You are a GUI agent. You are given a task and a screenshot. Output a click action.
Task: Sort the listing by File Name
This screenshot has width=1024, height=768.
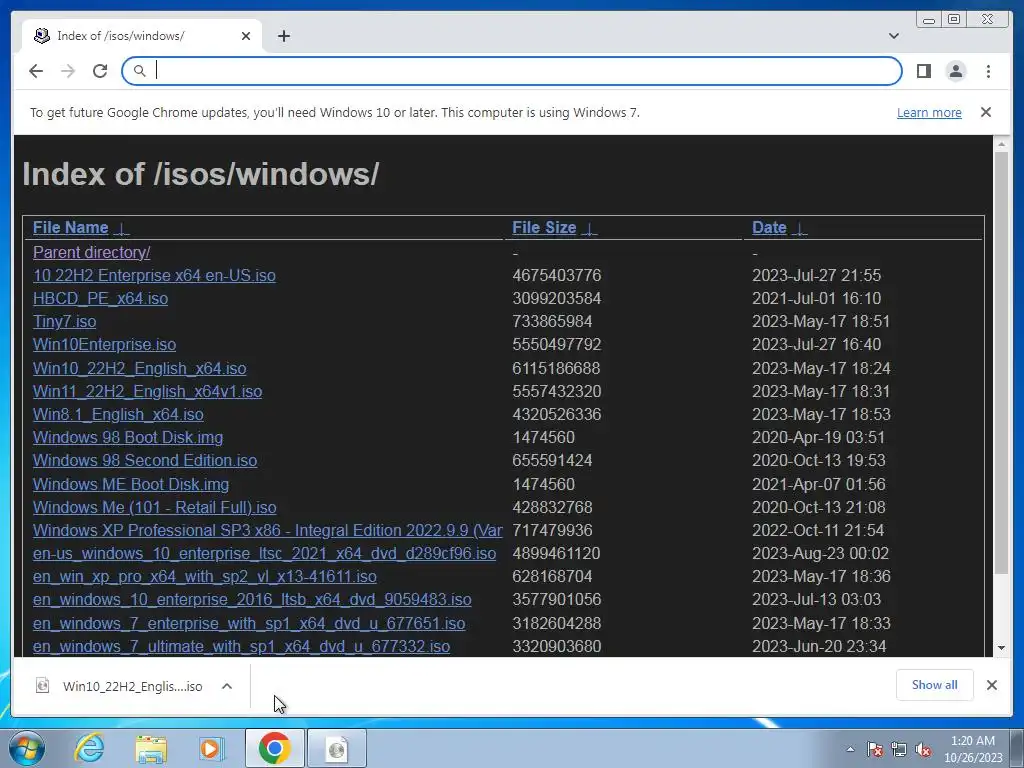click(71, 227)
